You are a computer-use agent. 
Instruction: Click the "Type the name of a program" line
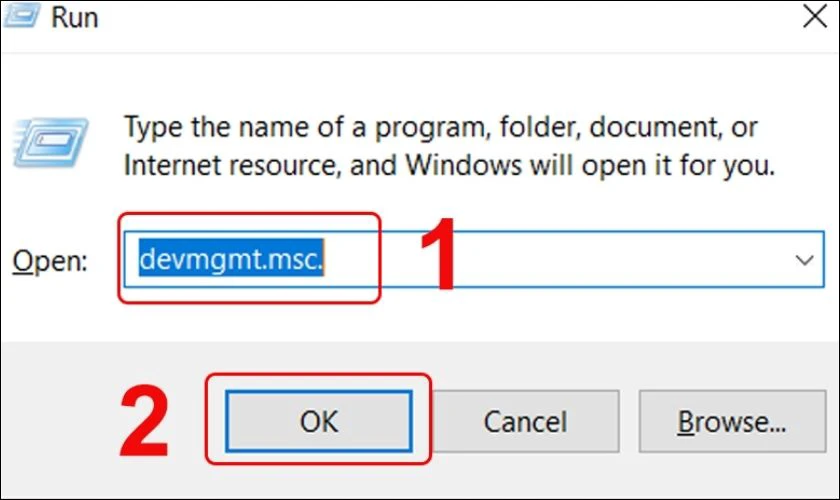tap(440, 128)
